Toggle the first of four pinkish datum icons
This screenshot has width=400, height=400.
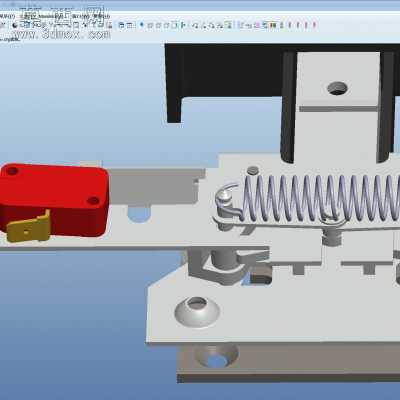(290, 25)
